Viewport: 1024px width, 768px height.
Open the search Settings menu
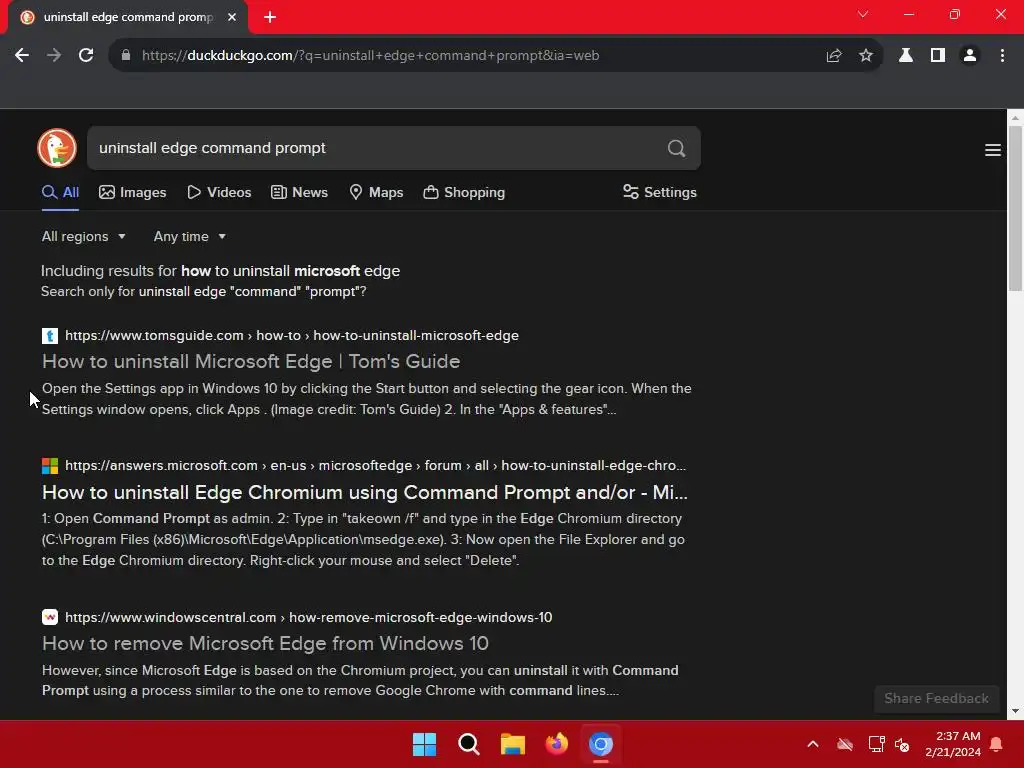tap(660, 193)
